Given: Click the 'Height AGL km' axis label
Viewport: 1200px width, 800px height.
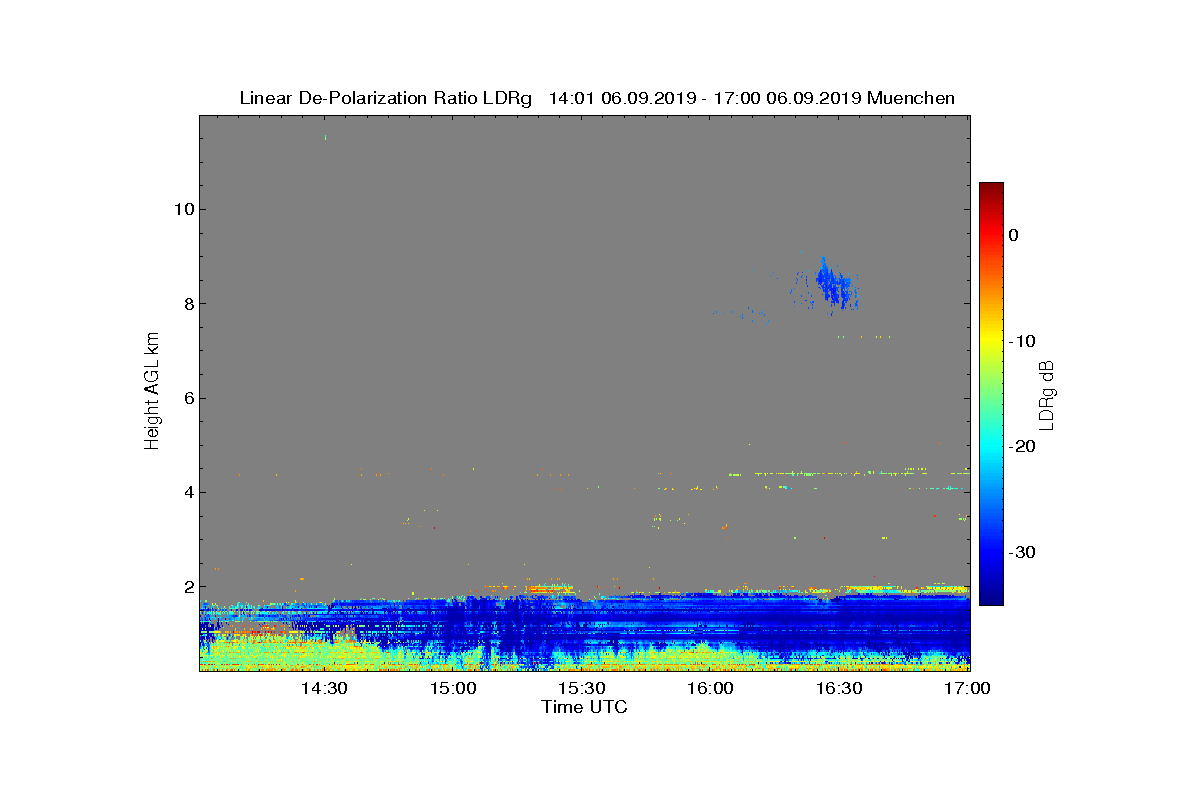Looking at the screenshot, I should click(152, 392).
